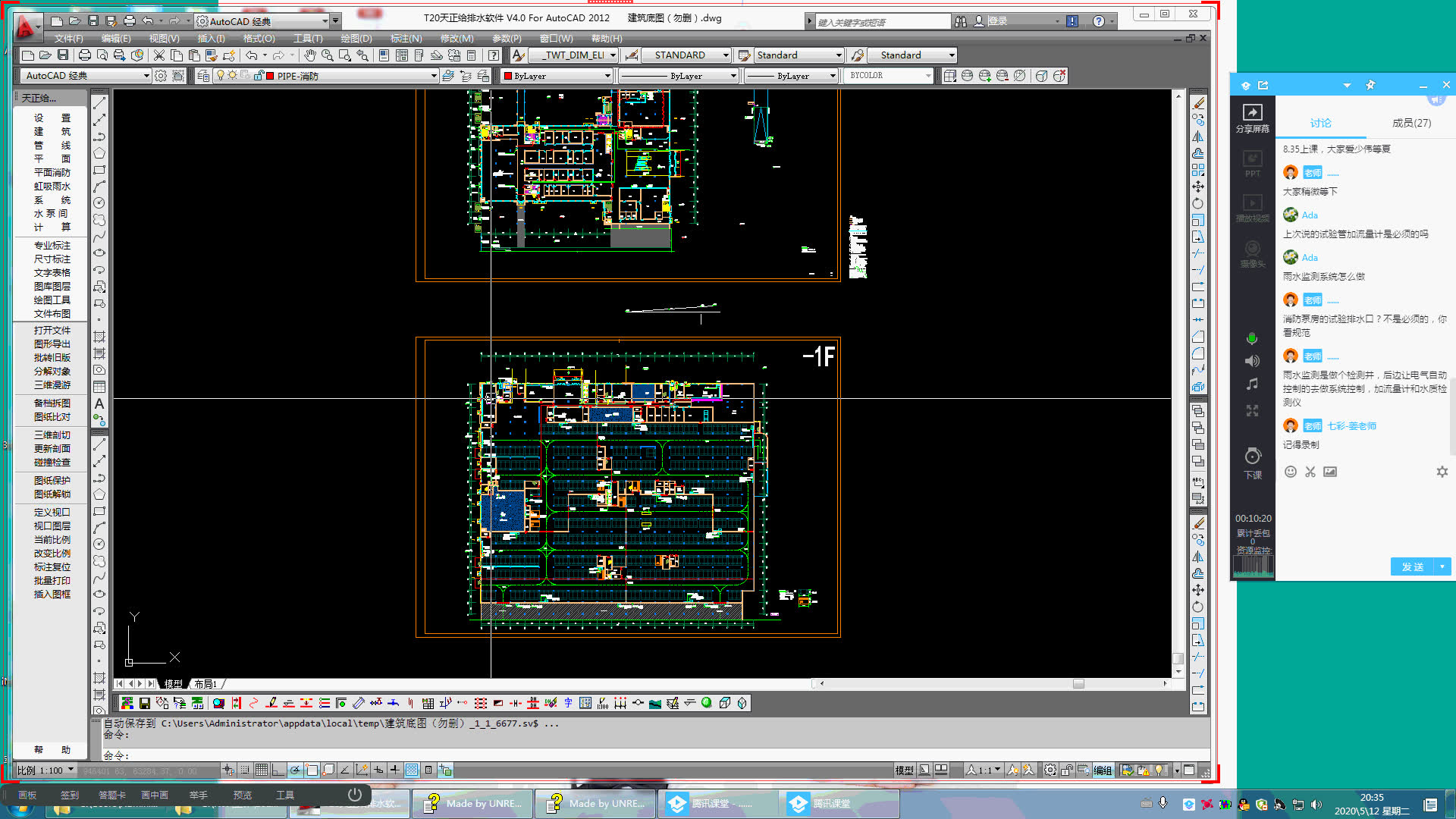Toggle Grid Display in status bar

(x=261, y=770)
